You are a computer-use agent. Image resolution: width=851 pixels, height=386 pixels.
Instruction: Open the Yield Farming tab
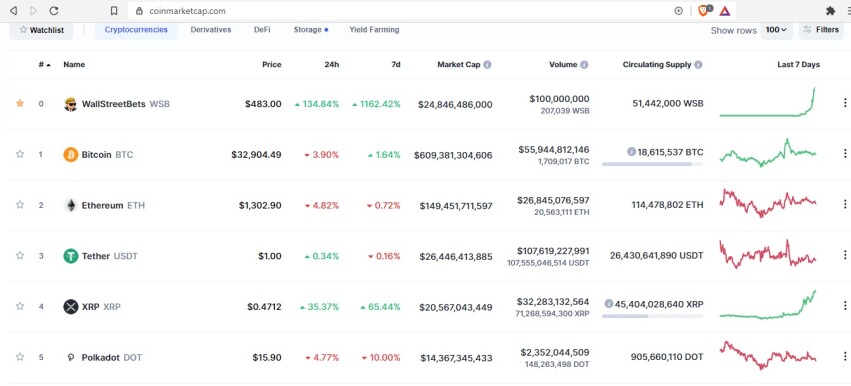pyautogui.click(x=374, y=30)
